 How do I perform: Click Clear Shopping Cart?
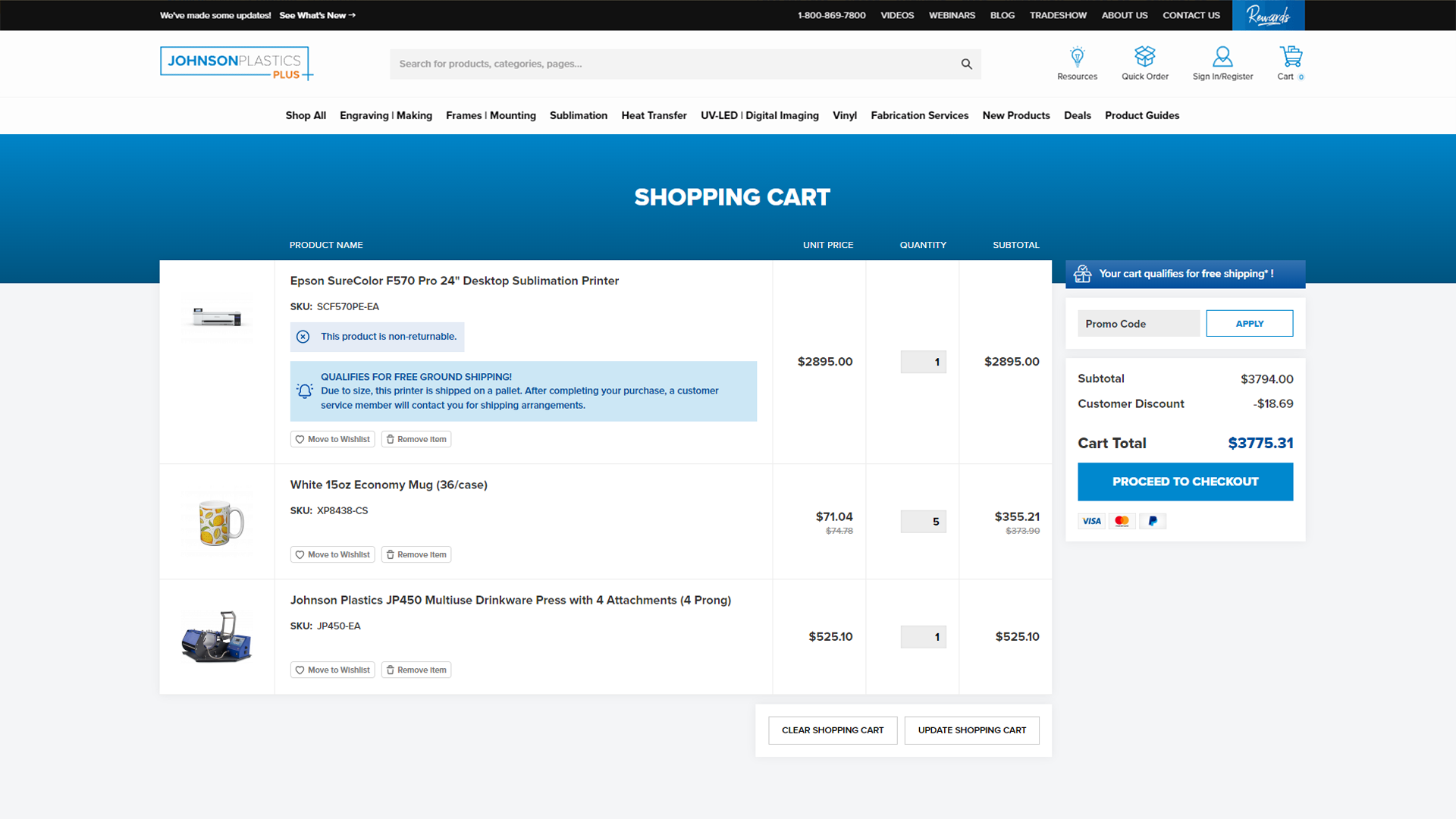832,730
